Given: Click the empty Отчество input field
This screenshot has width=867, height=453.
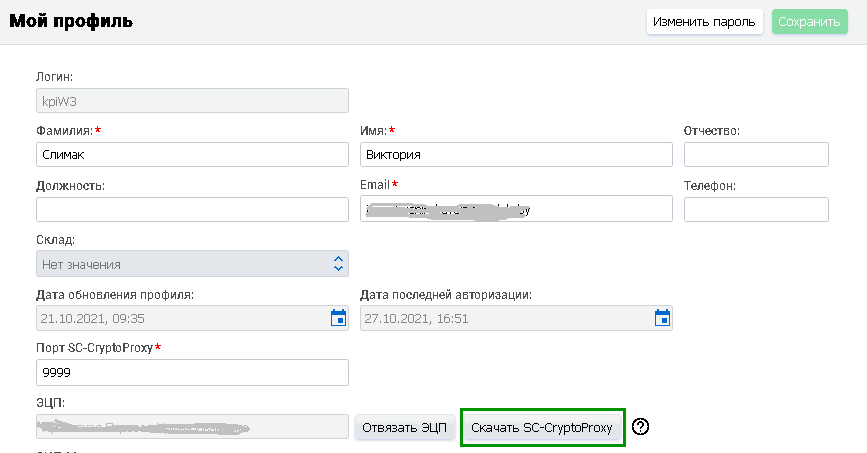Looking at the screenshot, I should click(756, 155).
